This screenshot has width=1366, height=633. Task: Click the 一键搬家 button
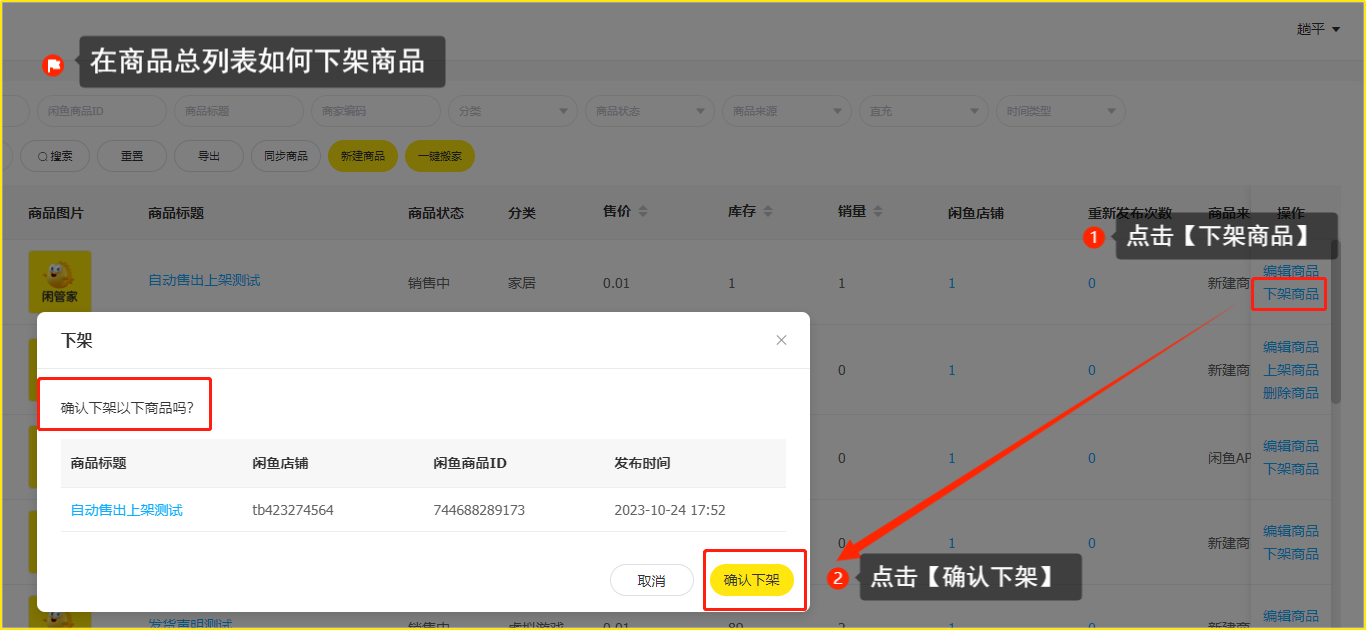[x=439, y=156]
